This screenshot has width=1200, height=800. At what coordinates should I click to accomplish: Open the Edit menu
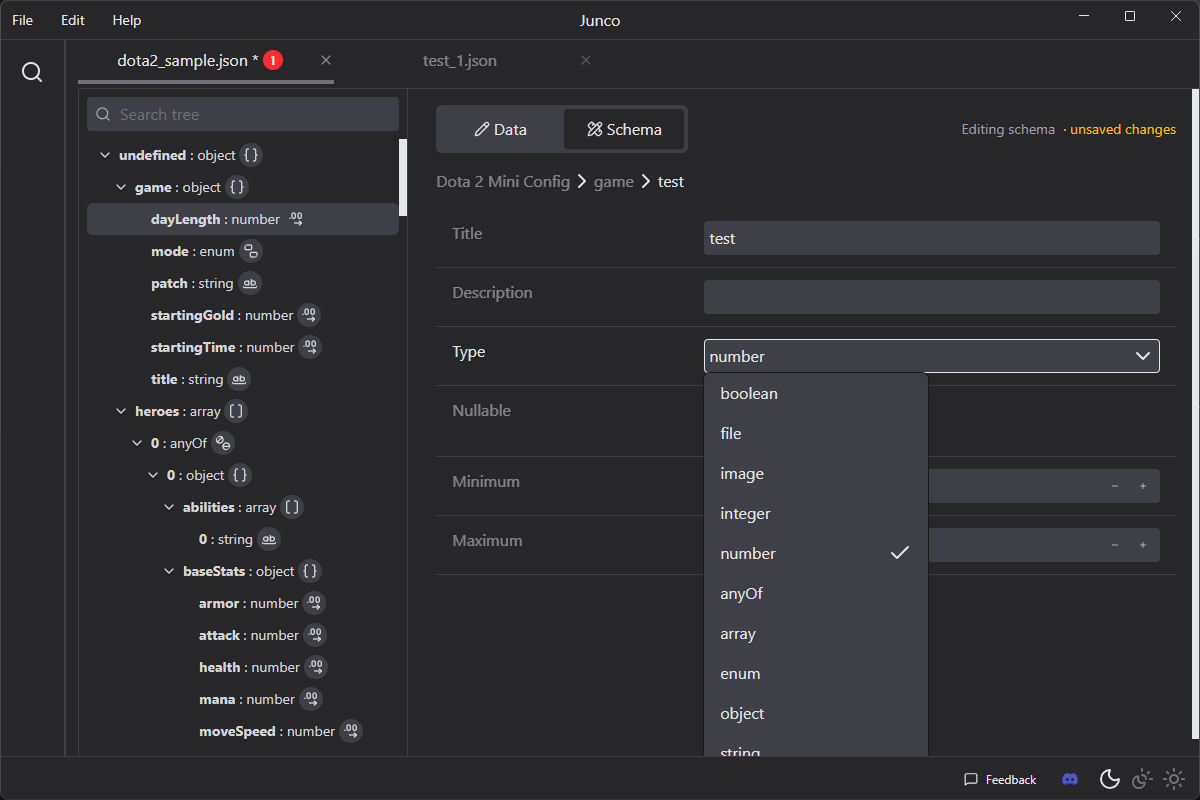(x=73, y=20)
